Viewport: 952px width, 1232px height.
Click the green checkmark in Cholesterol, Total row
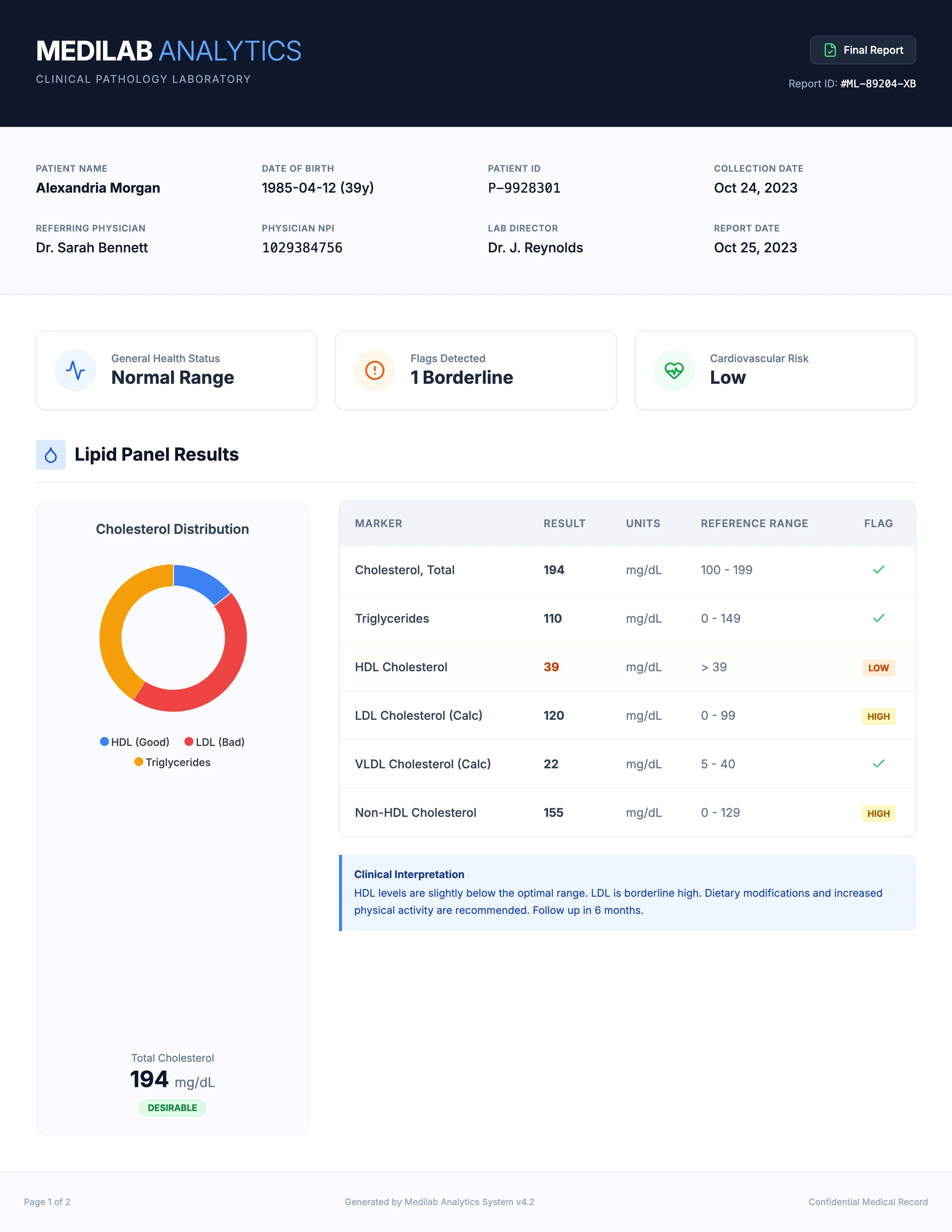pos(878,570)
